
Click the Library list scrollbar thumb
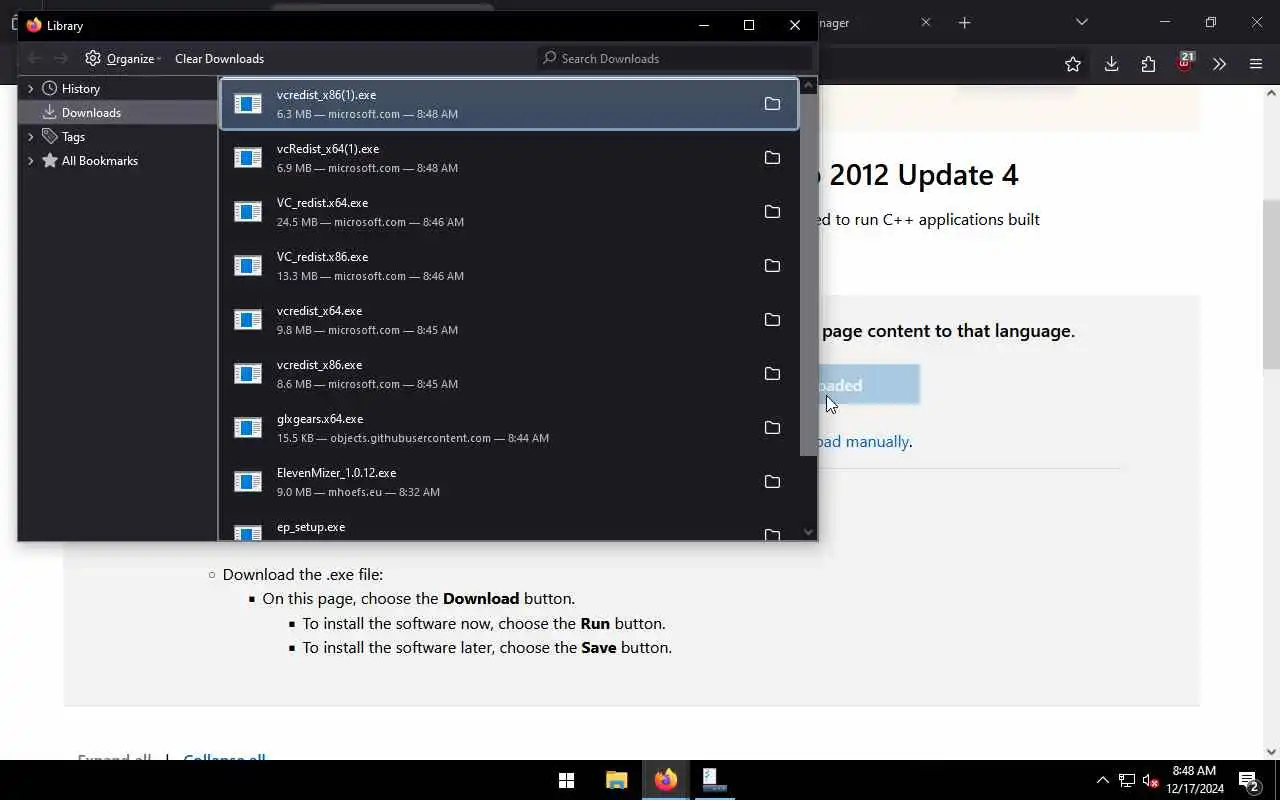[808, 277]
